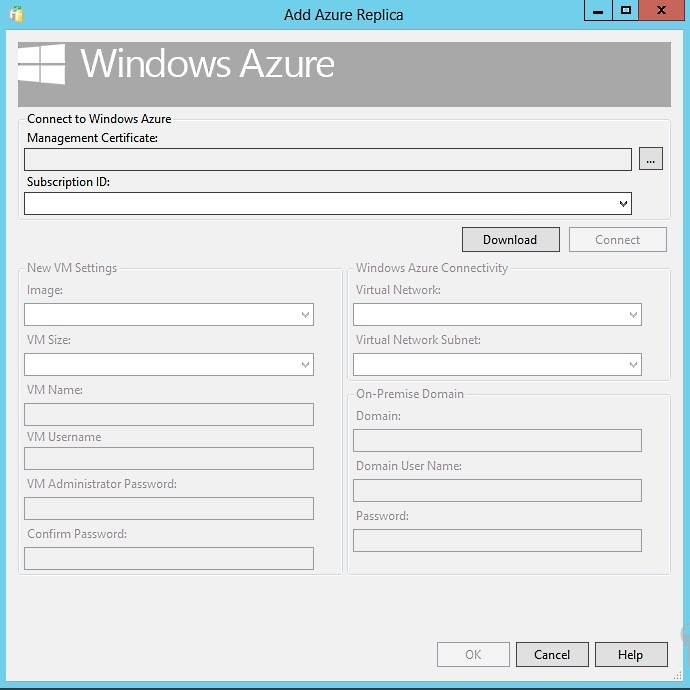
Task: Click the Connect button
Action: click(x=617, y=240)
